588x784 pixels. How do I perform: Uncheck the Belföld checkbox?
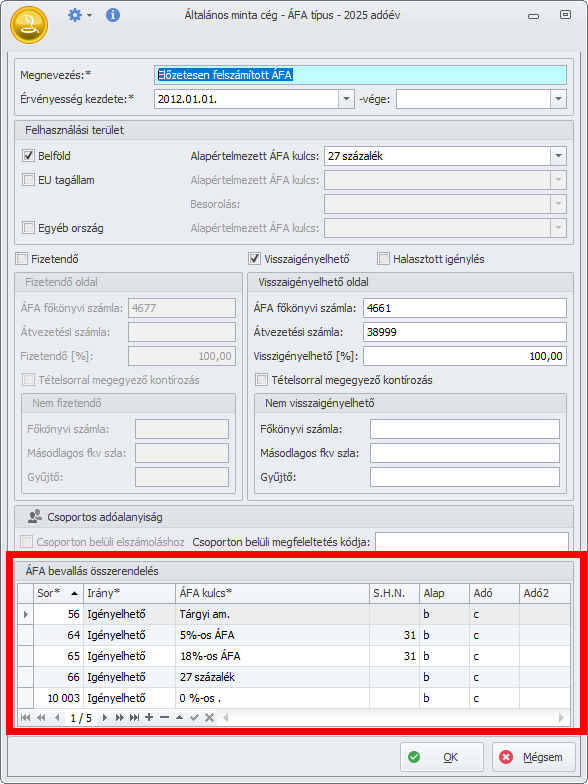click(x=28, y=156)
